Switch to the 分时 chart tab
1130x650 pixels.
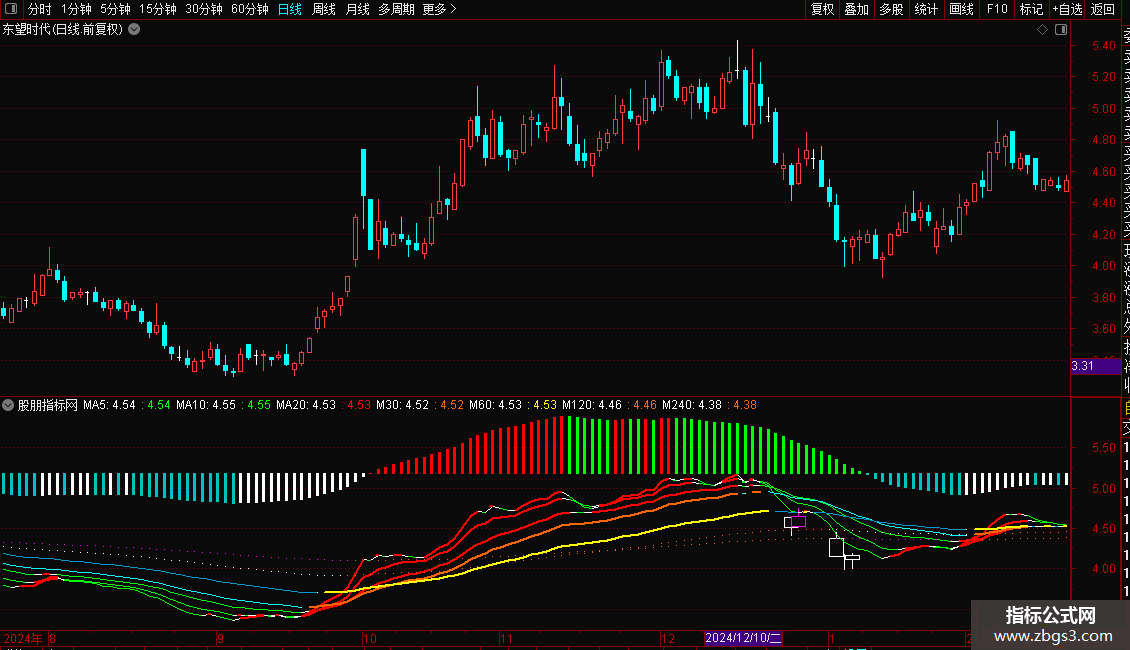click(40, 9)
